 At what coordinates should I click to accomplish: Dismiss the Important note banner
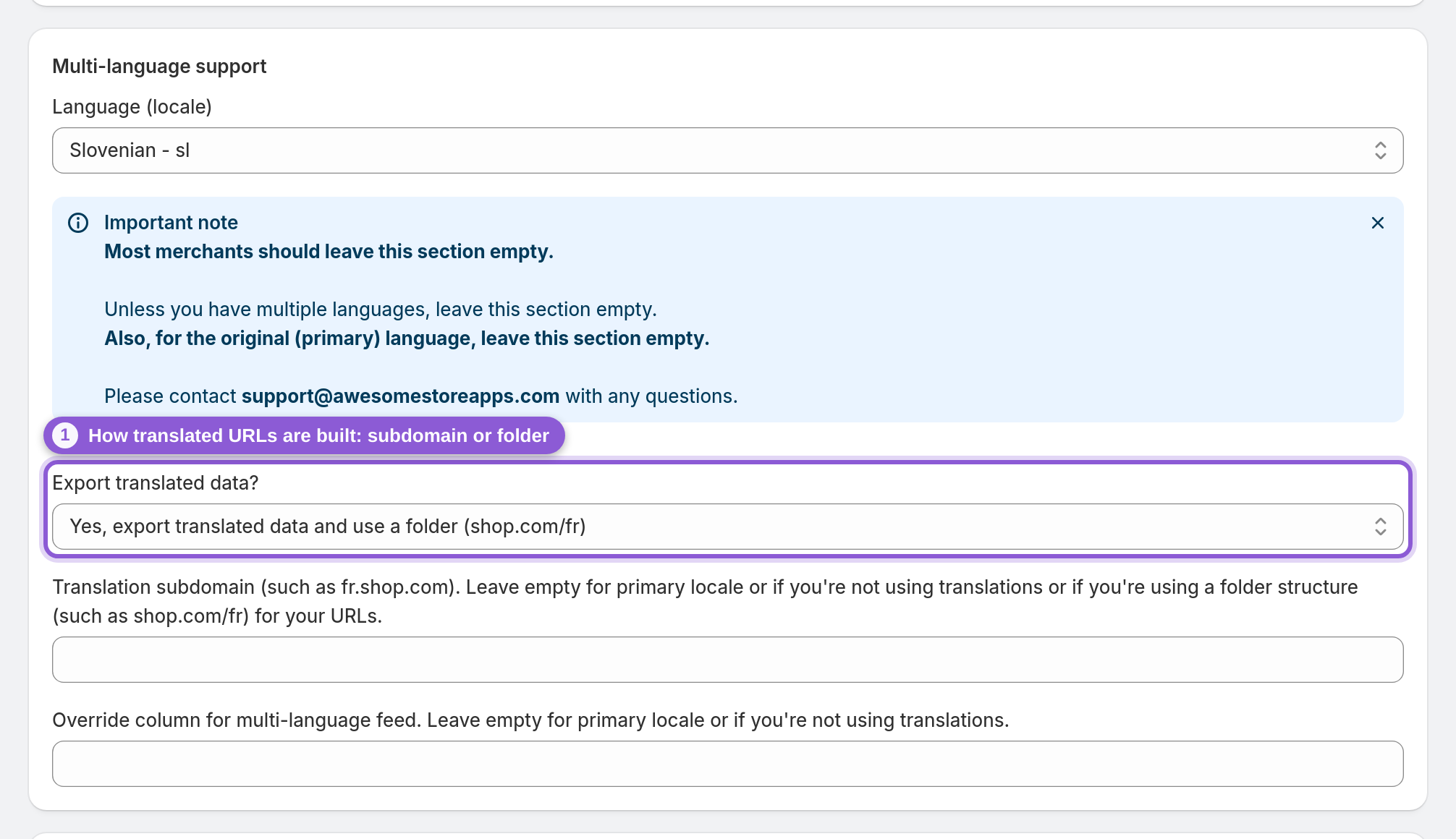tap(1377, 223)
